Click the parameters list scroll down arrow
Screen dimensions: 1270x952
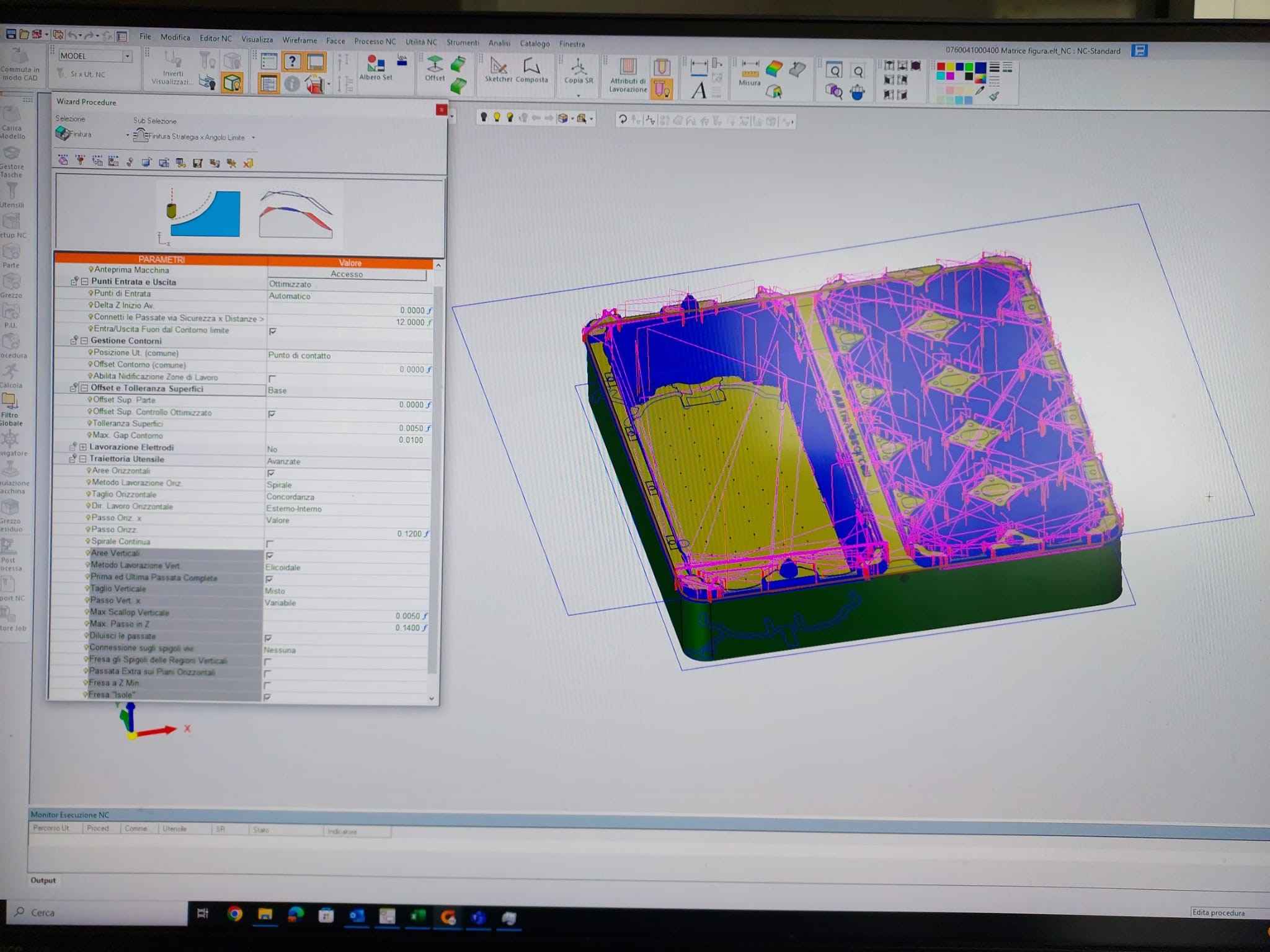(432, 699)
